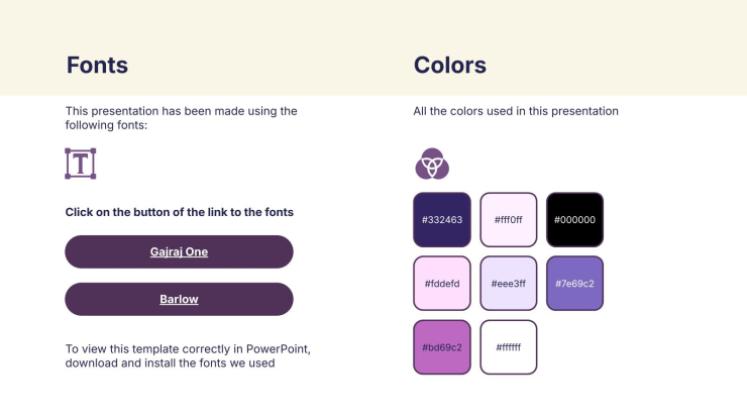Click the Colors heading
Viewport: 747px width, 420px height.
point(450,65)
